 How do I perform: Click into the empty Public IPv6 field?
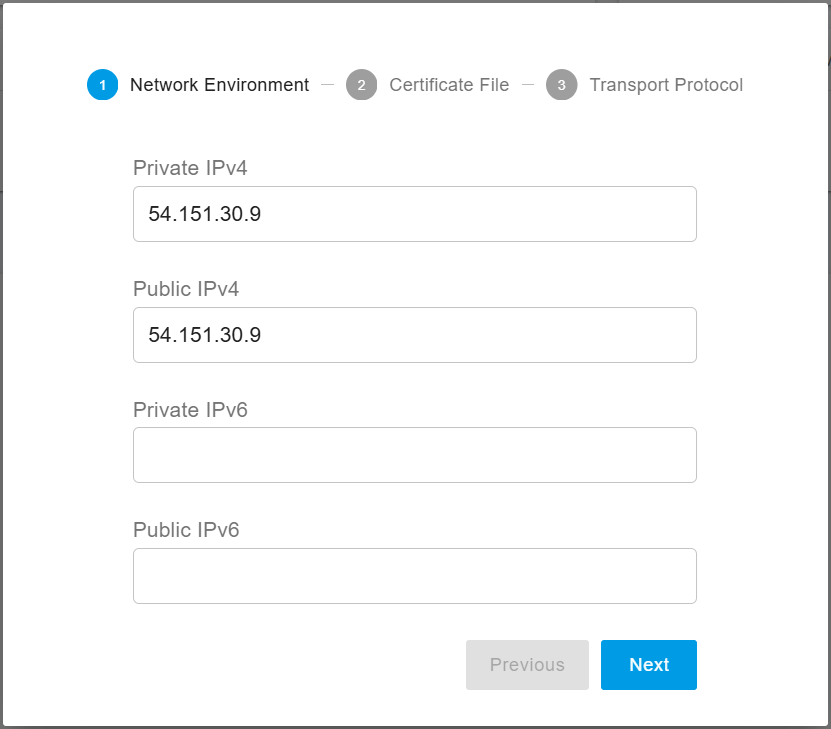[x=414, y=576]
